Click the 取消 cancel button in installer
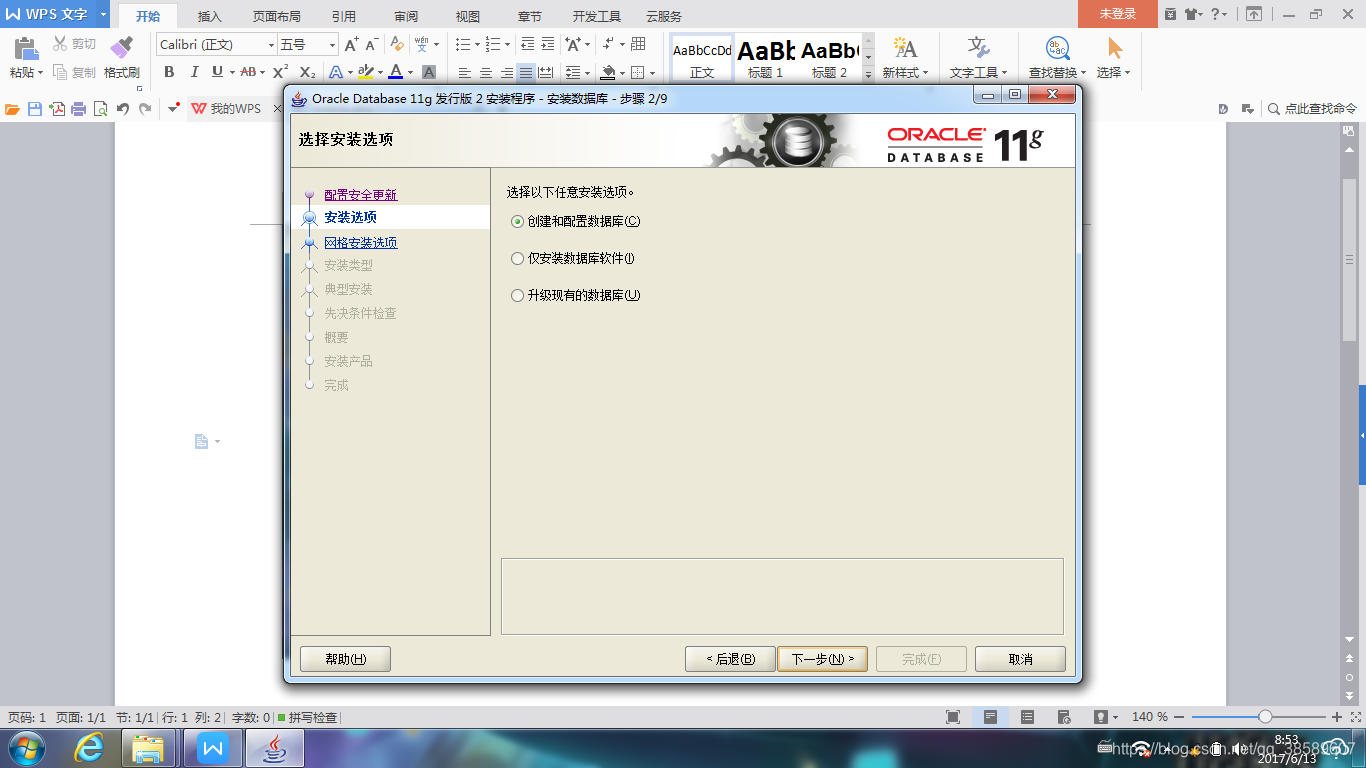Viewport: 1366px width, 768px height. pos(1020,659)
